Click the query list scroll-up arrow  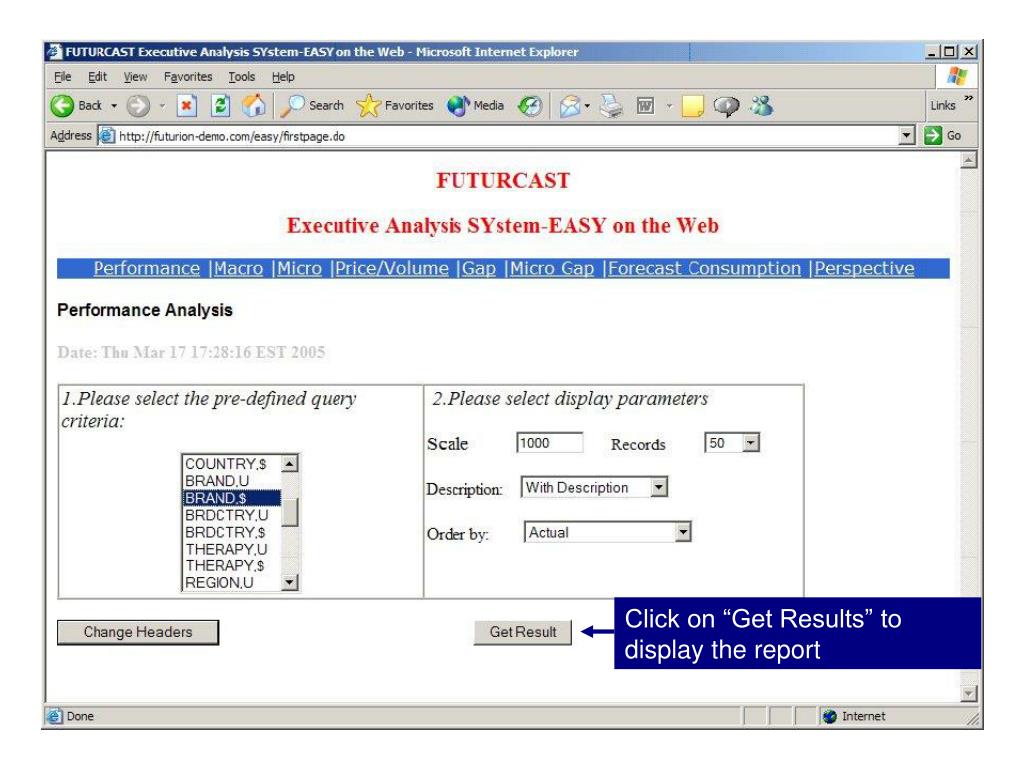click(290, 463)
